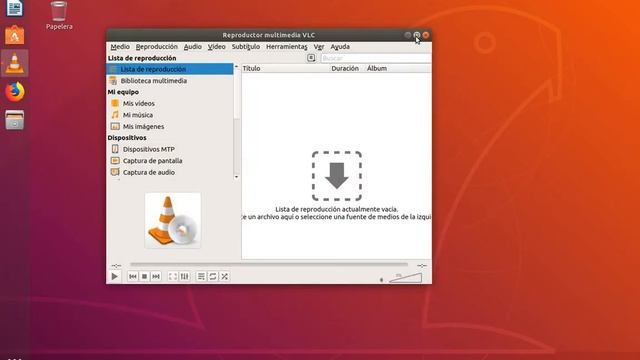Toggle loop repeat mode
The height and width of the screenshot is (360, 640).
click(213, 277)
